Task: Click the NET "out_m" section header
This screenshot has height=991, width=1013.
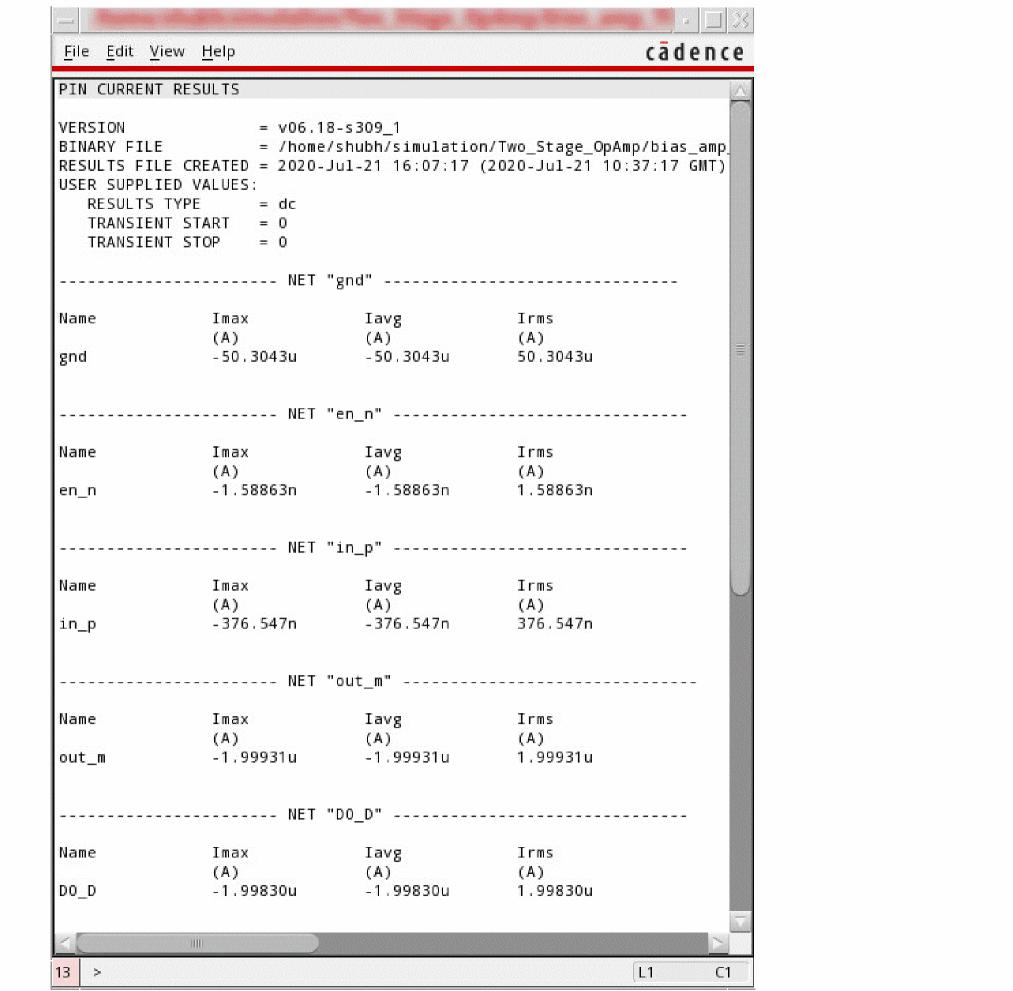Action: [x=378, y=682]
